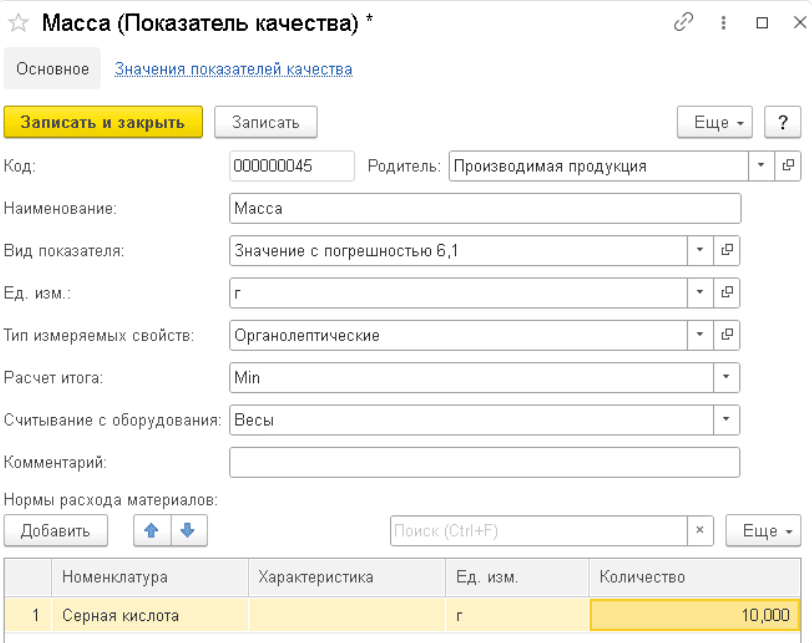Open the top Еще menu

715,123
